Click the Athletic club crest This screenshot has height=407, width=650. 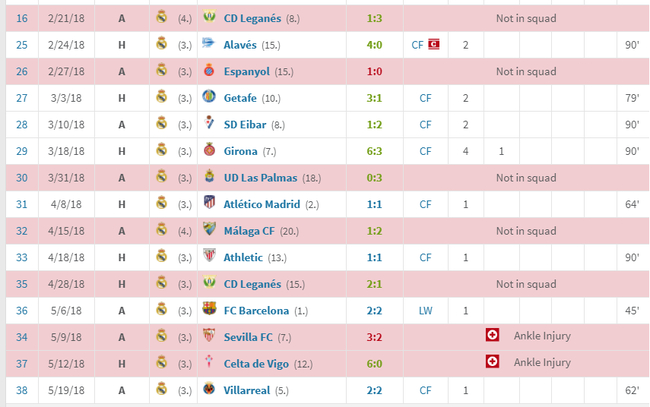click(210, 257)
